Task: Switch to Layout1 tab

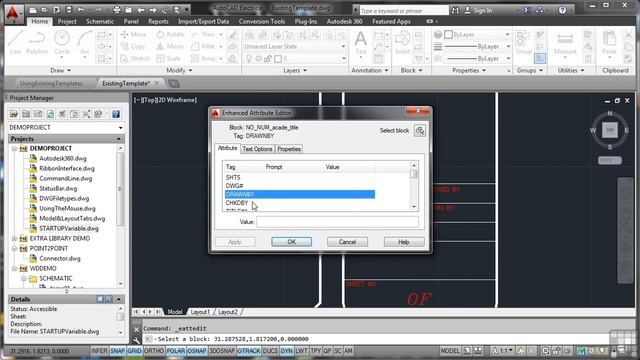Action: [200, 312]
